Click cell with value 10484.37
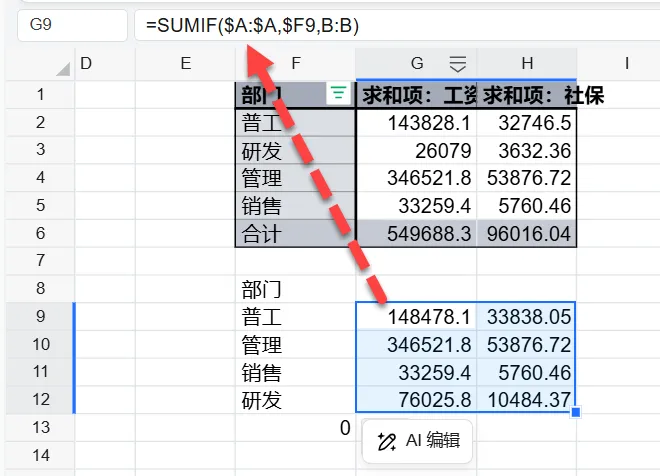Viewport: 660px width, 476px height. point(527,400)
